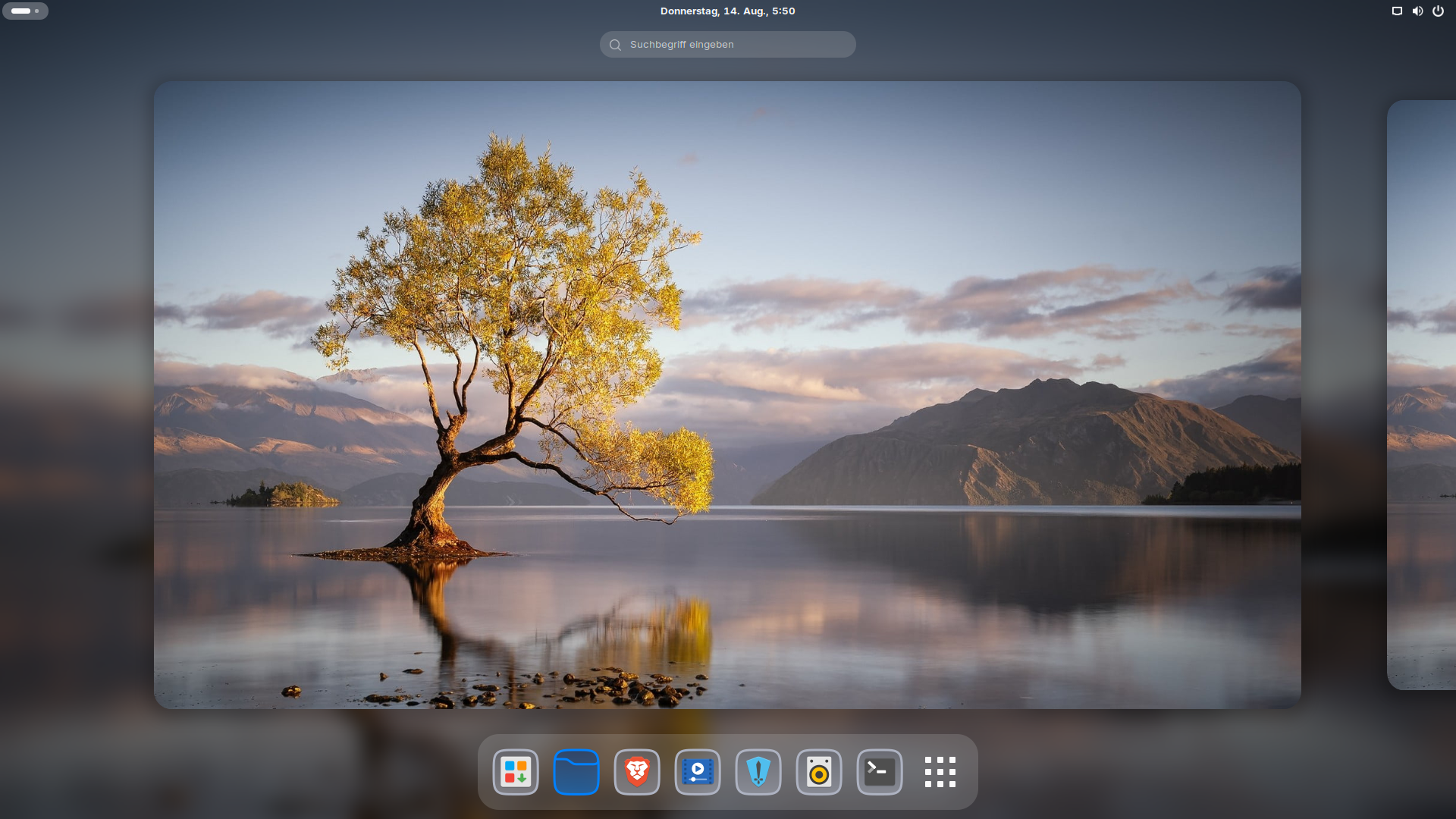
Task: Open the power menu icon
Action: pos(1438,11)
